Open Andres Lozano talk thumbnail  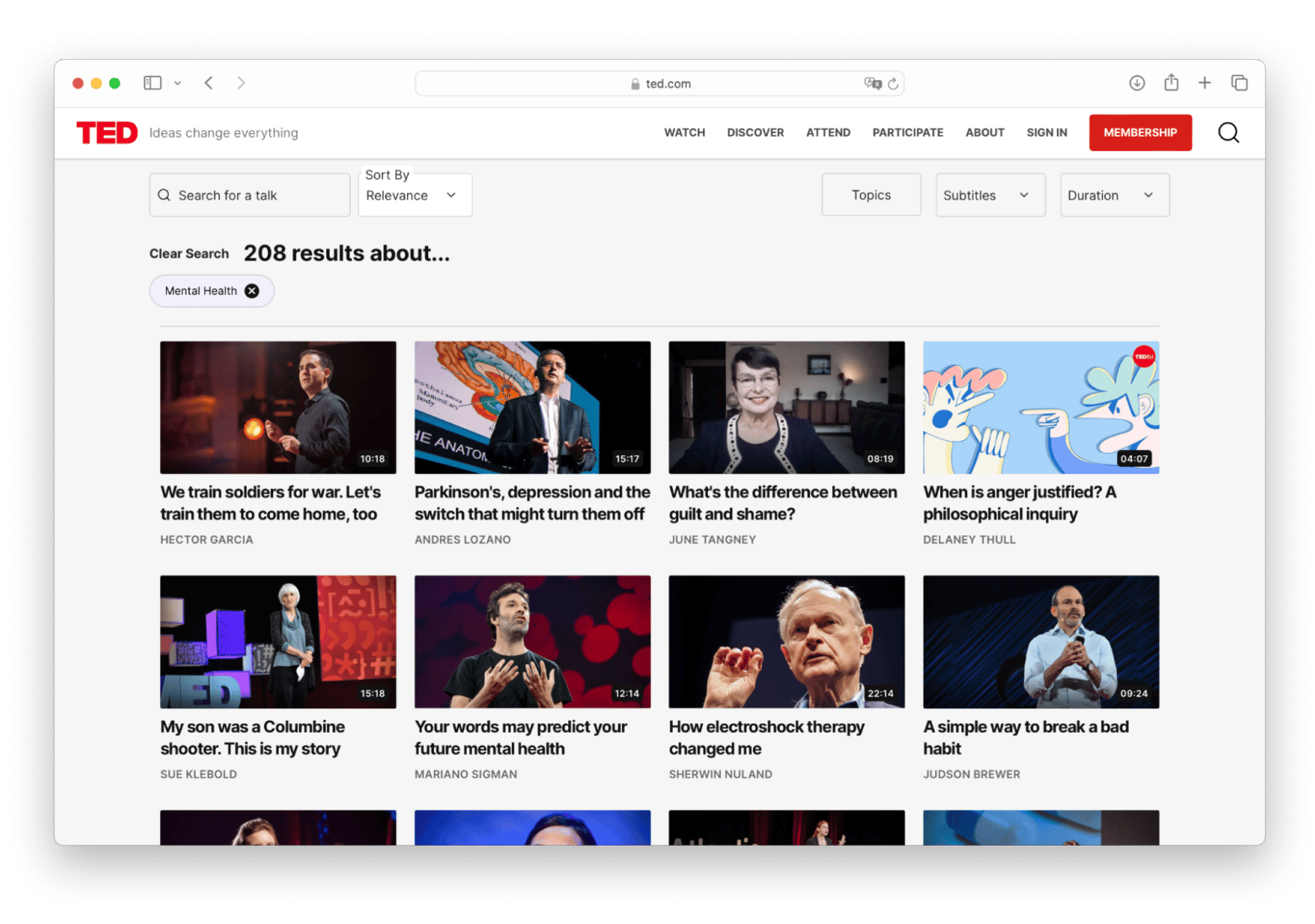click(533, 407)
